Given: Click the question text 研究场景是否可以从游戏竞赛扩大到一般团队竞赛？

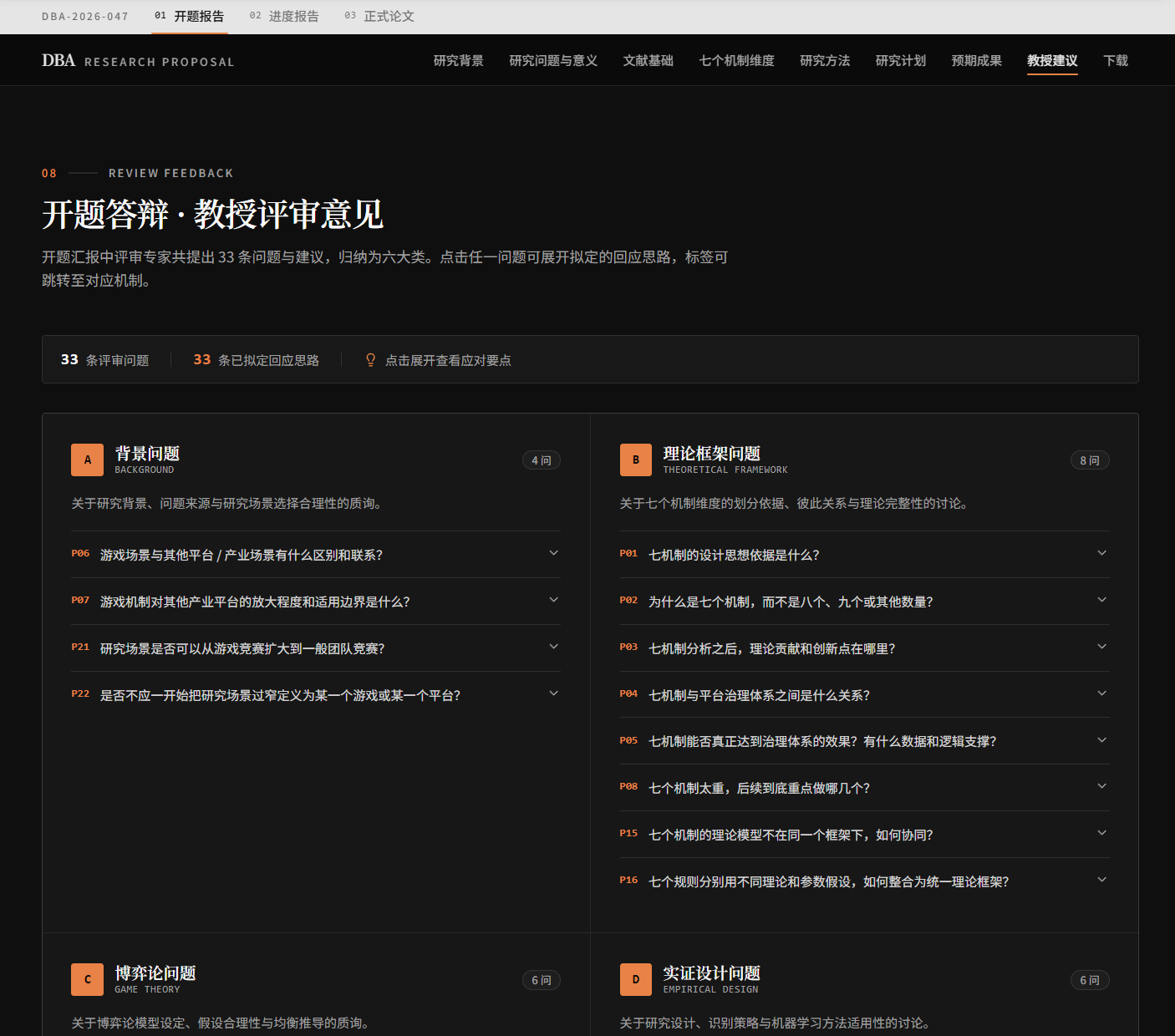Looking at the screenshot, I should pyautogui.click(x=242, y=648).
